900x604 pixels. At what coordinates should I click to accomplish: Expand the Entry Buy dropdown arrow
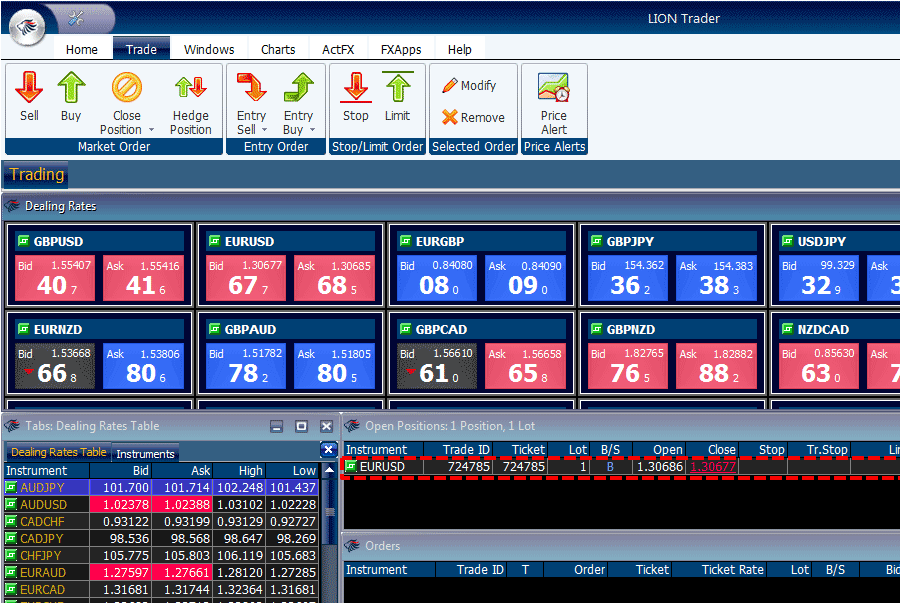(312, 130)
